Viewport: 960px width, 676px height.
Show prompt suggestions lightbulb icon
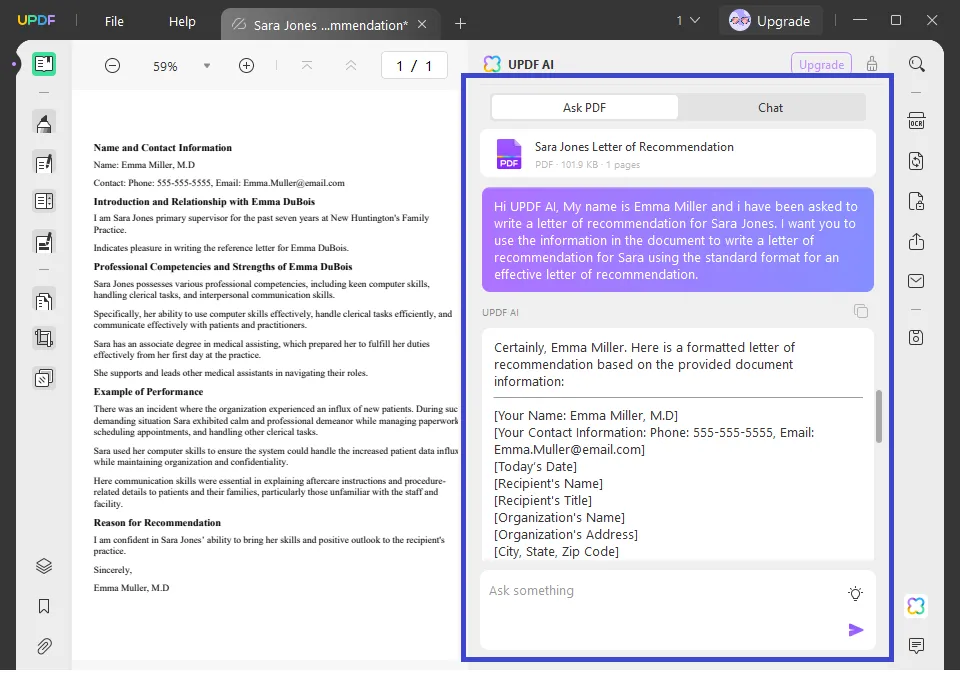pos(855,593)
